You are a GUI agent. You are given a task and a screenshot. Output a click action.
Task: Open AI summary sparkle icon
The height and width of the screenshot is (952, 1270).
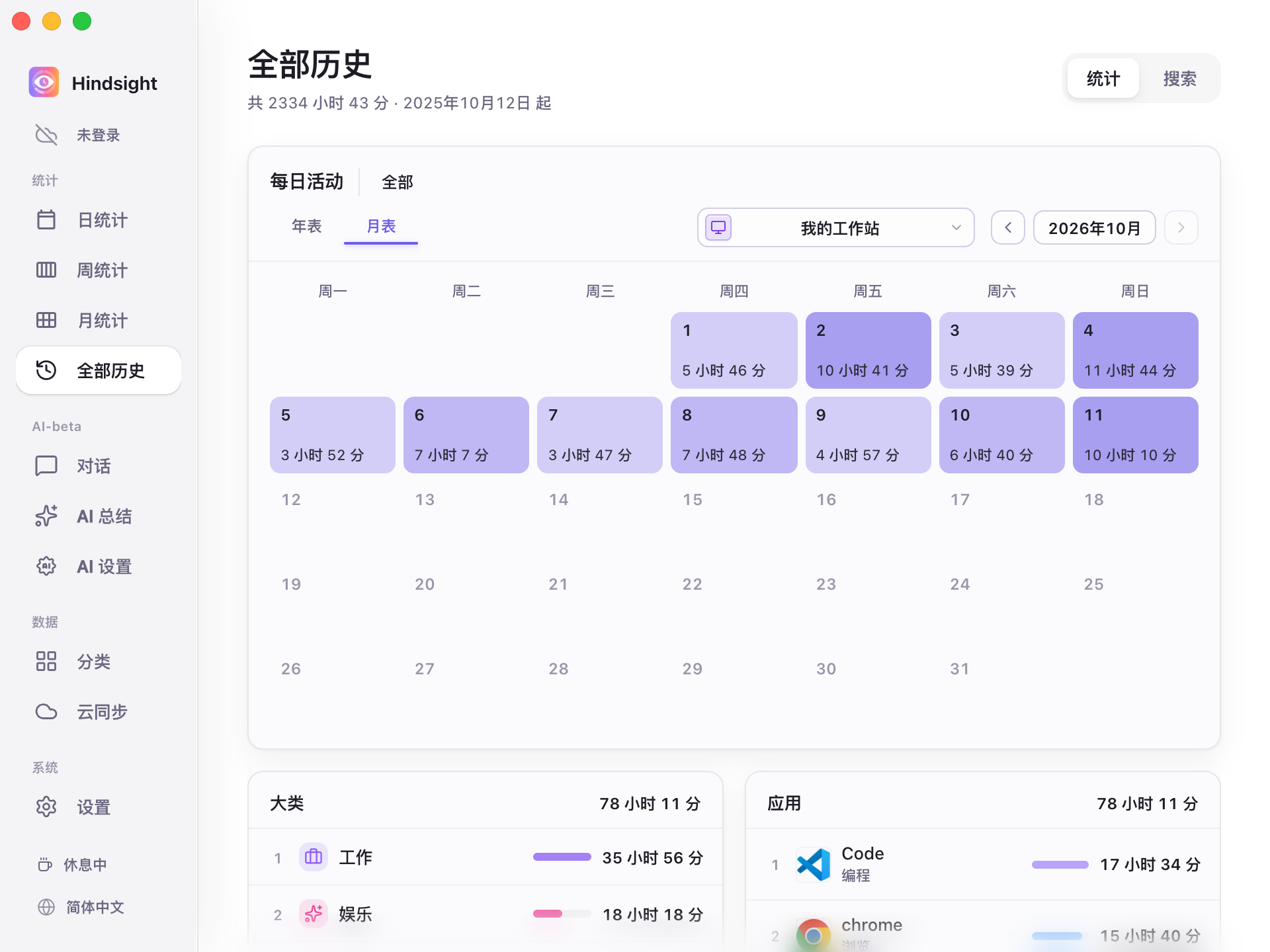pos(46,516)
